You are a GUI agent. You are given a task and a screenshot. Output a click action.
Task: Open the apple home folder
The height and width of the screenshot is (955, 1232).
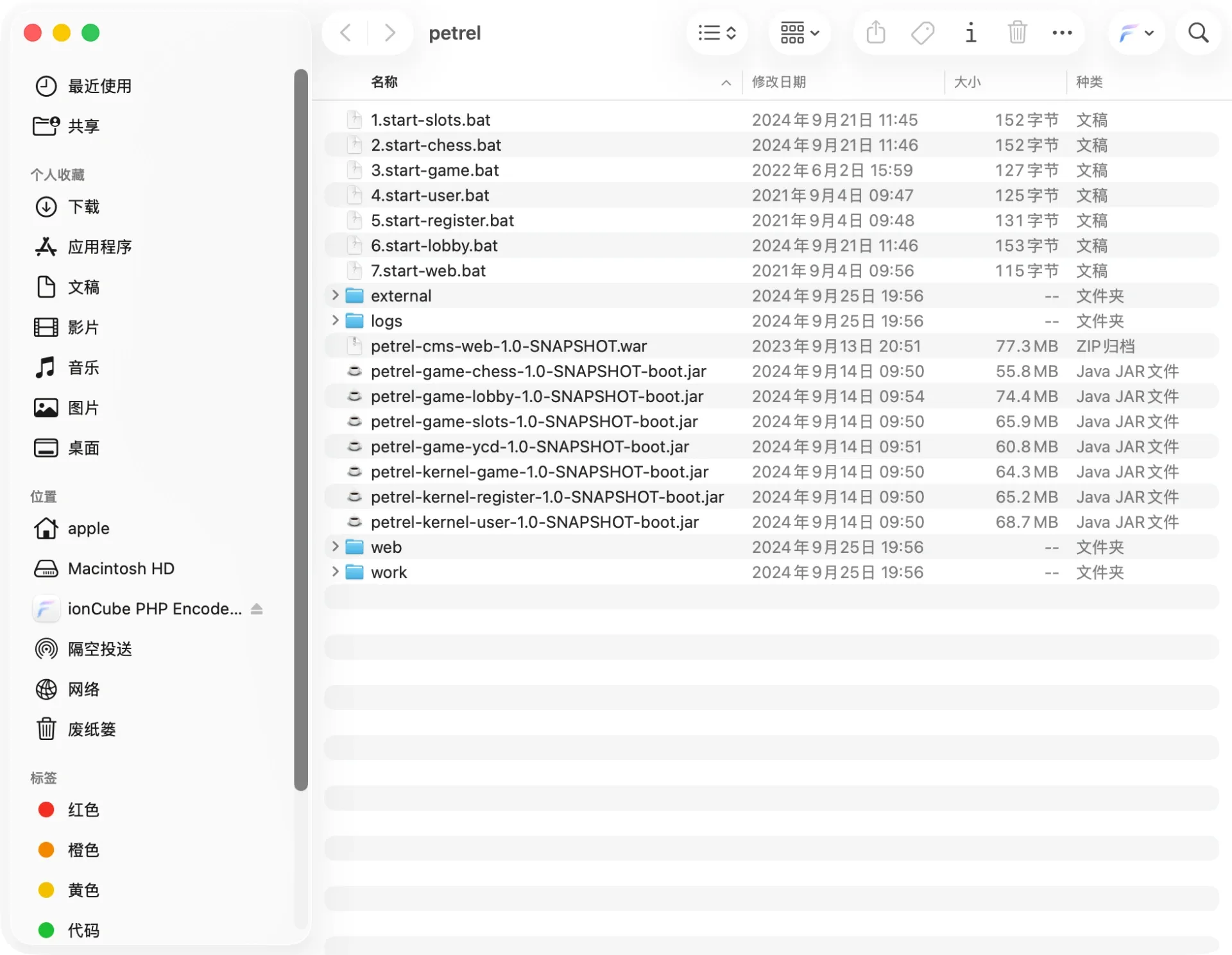(71, 528)
